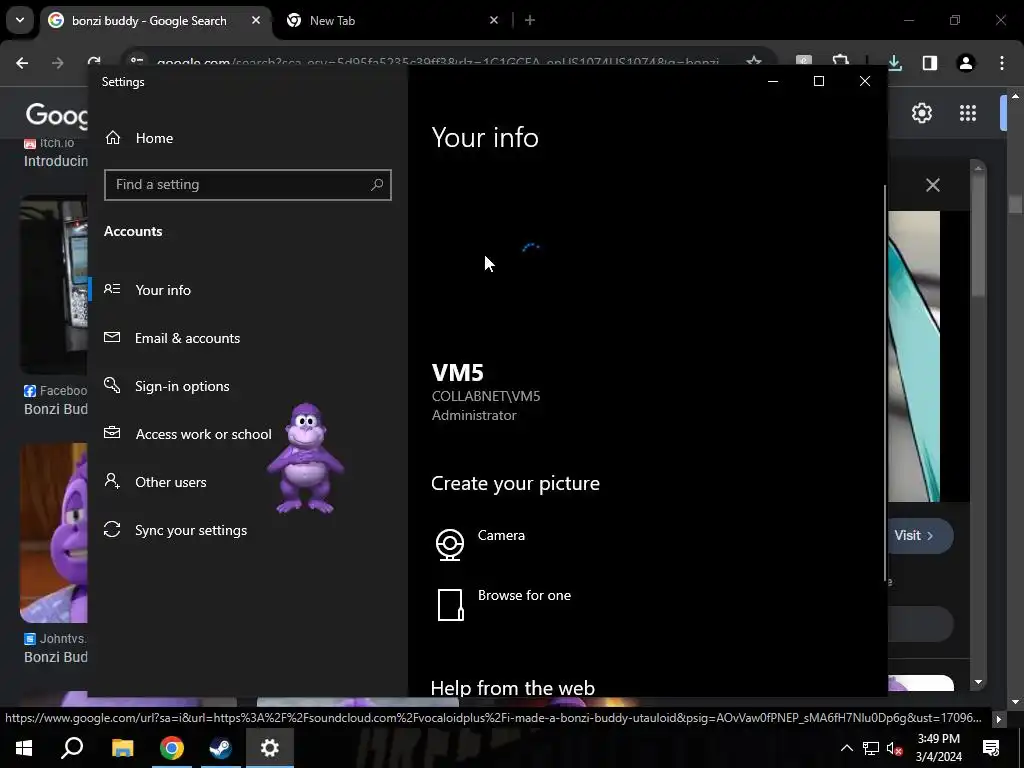Click the Settings gear in taskbar
The height and width of the screenshot is (768, 1024).
[270, 748]
